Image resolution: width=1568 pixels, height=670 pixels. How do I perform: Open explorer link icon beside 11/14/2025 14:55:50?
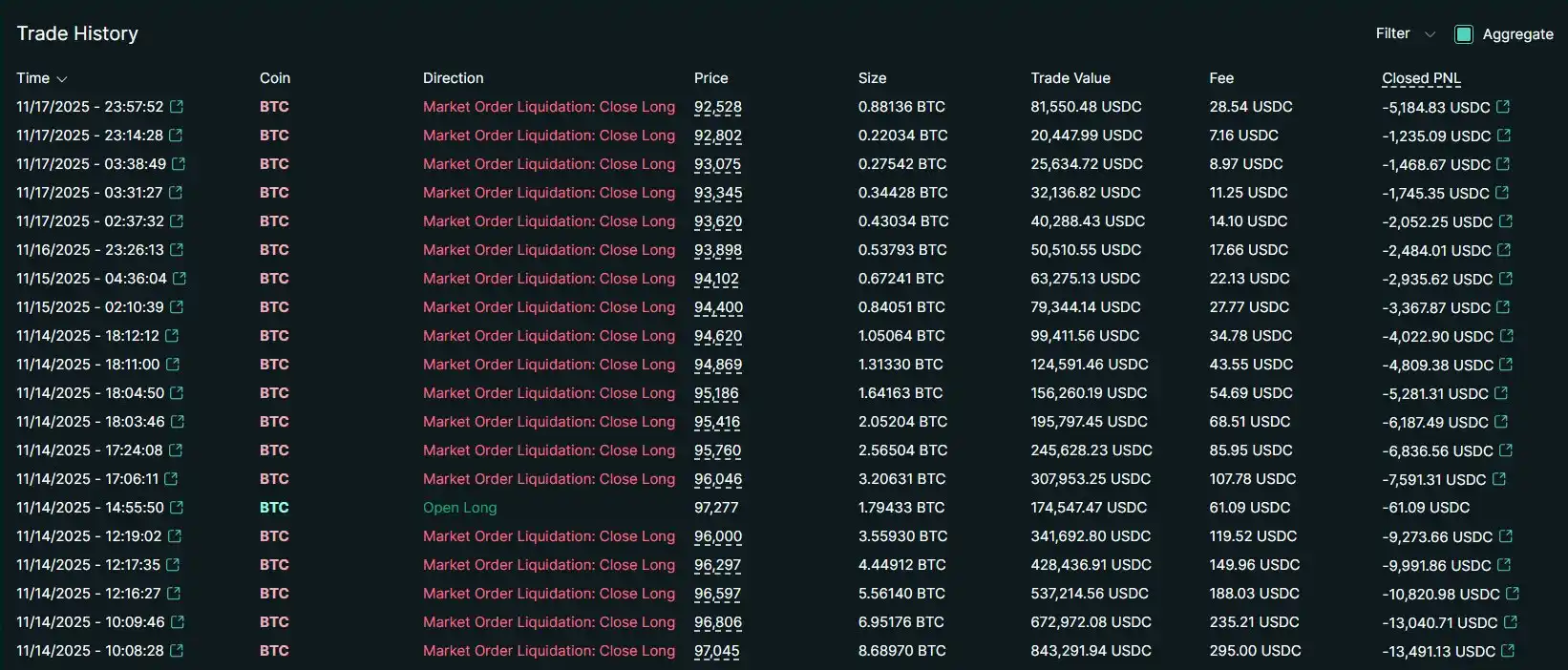(x=177, y=508)
